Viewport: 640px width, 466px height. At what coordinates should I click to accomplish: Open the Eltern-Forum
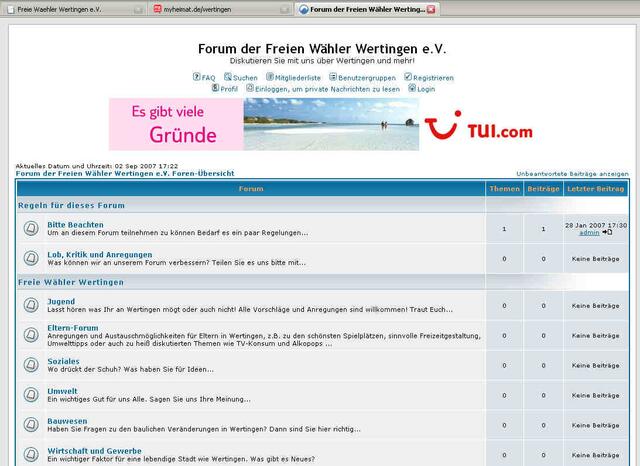(x=73, y=328)
